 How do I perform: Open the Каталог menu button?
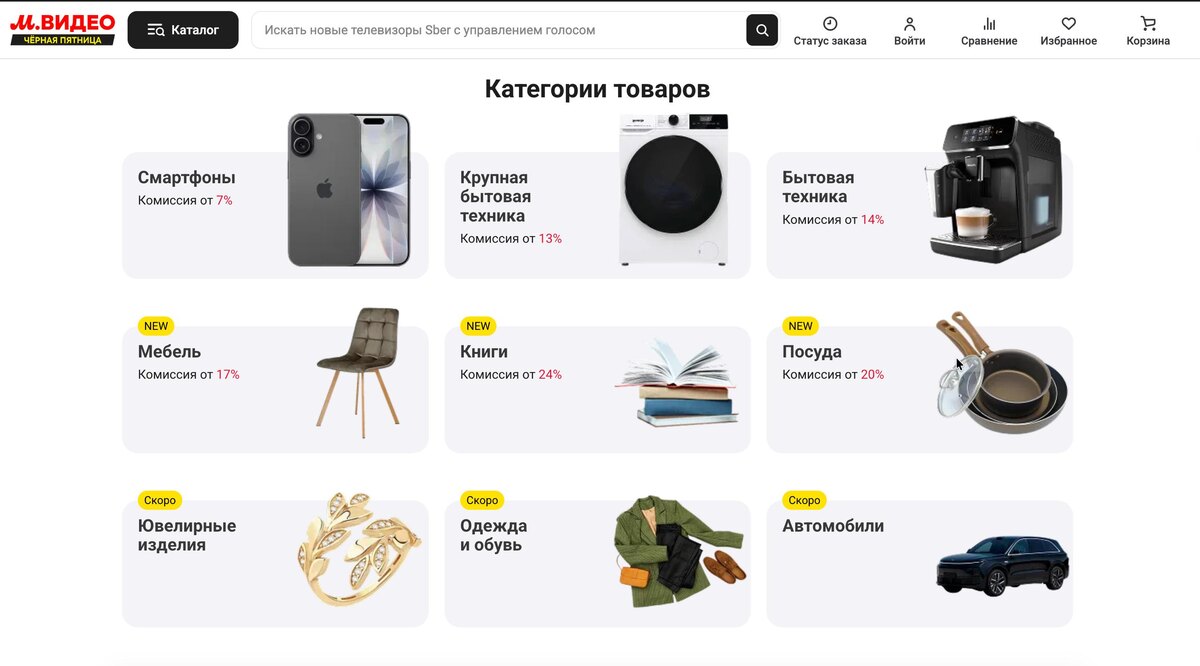pos(183,30)
